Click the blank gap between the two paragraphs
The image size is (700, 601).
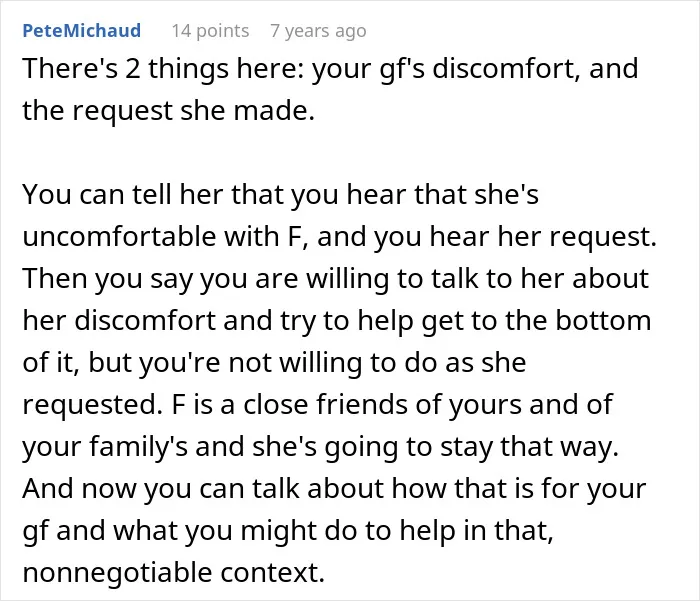[339, 152]
